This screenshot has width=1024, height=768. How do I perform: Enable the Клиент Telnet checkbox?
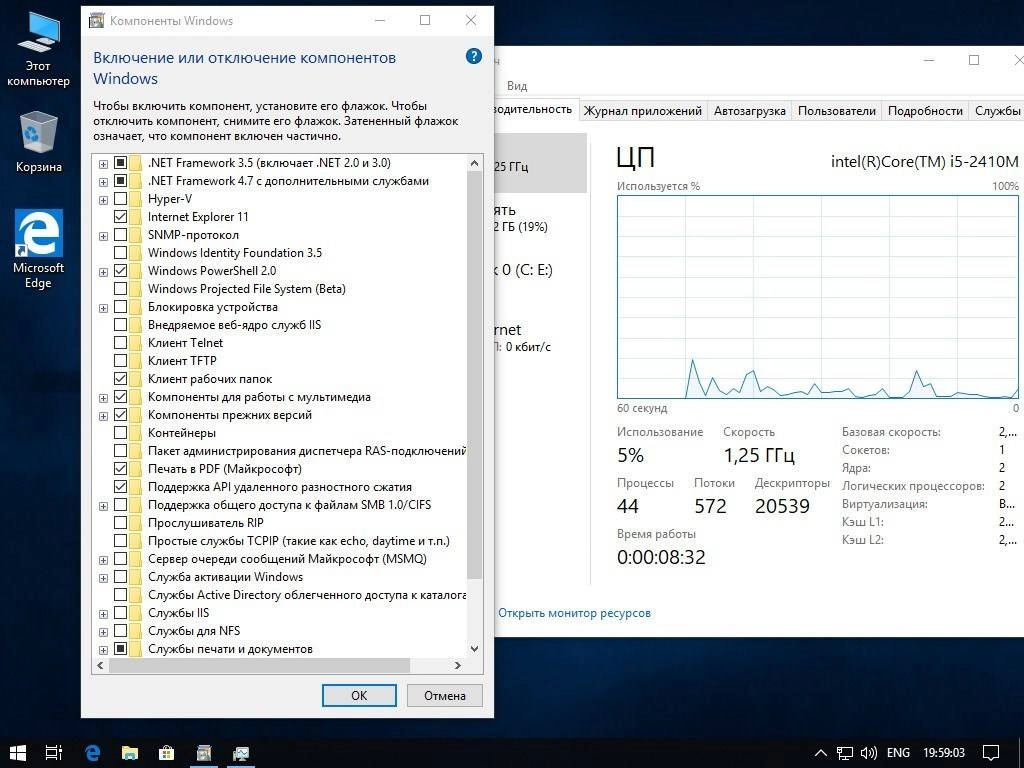pyautogui.click(x=120, y=342)
